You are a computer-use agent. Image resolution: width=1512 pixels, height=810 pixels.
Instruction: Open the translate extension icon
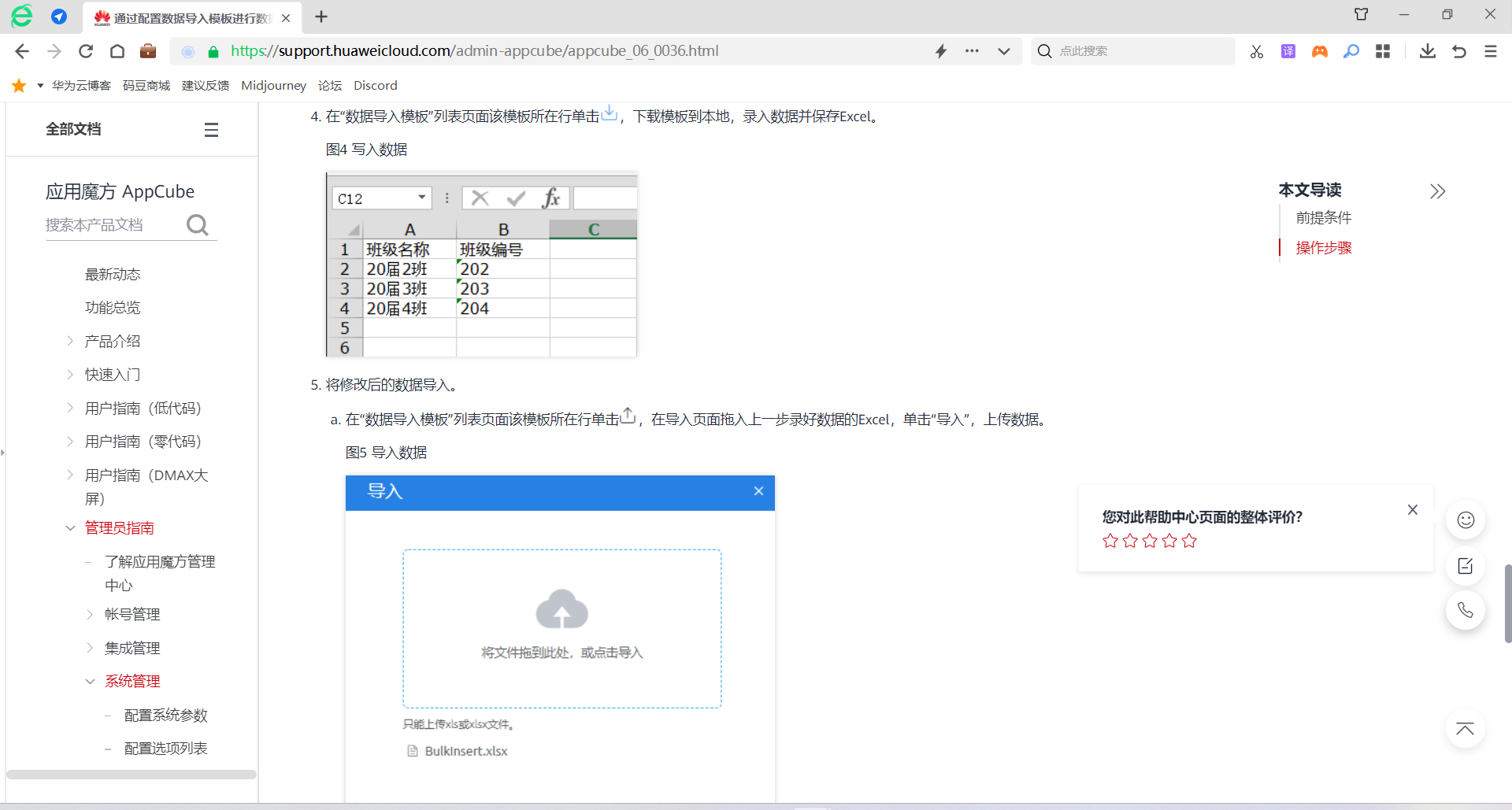pos(1288,51)
